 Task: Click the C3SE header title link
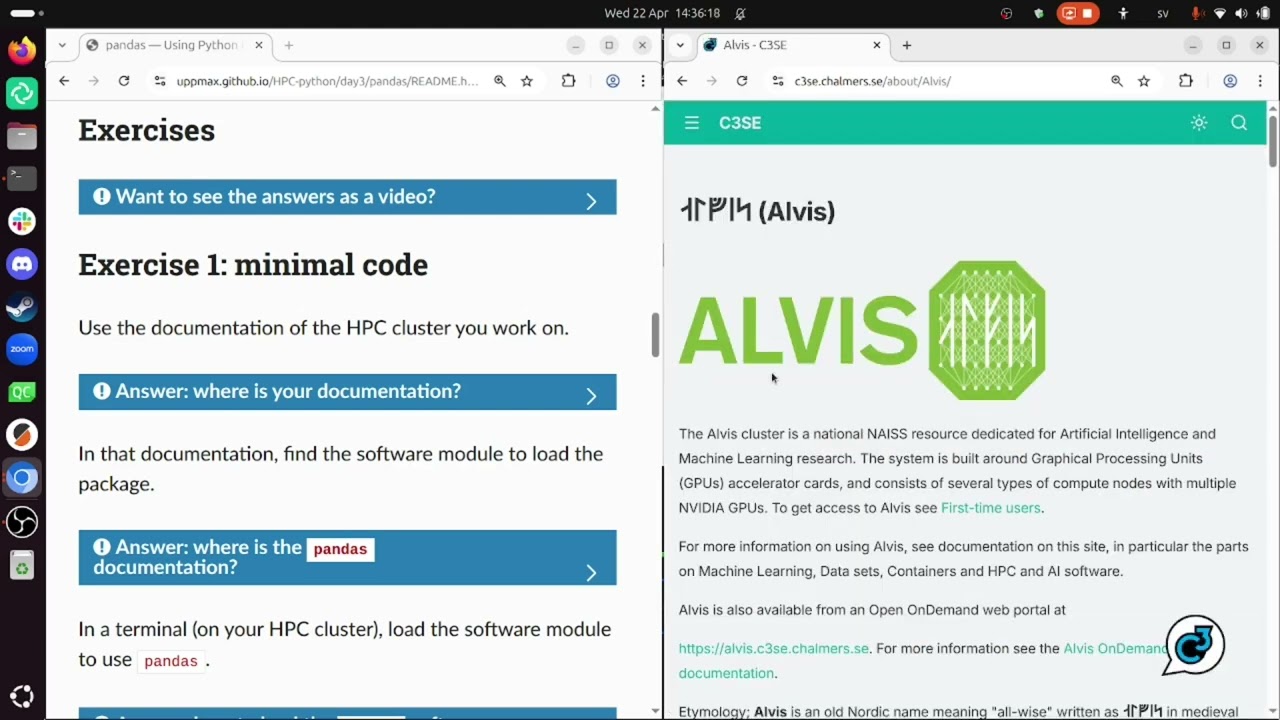(x=740, y=123)
